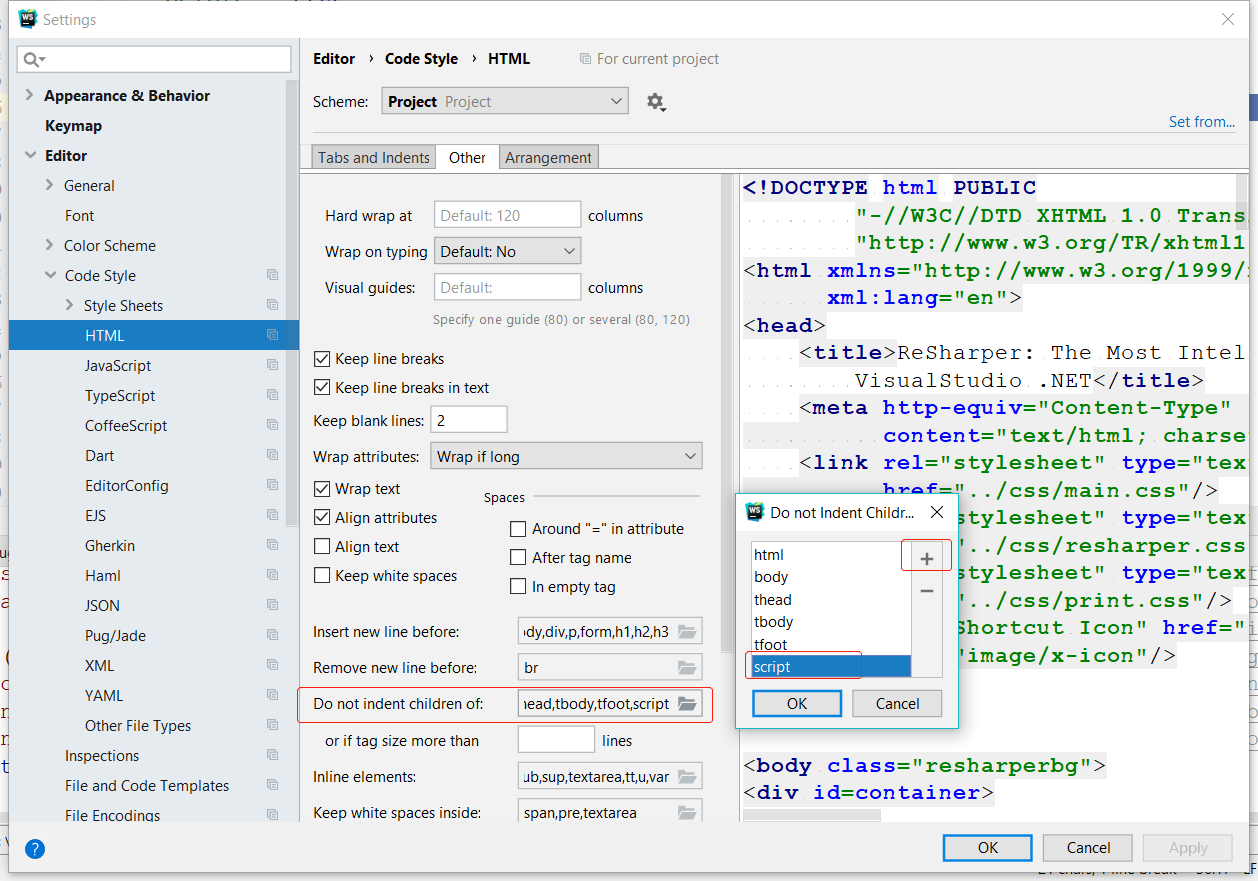This screenshot has width=1258, height=881.
Task: Open the 'Wrap attributes' dropdown
Action: (566, 455)
